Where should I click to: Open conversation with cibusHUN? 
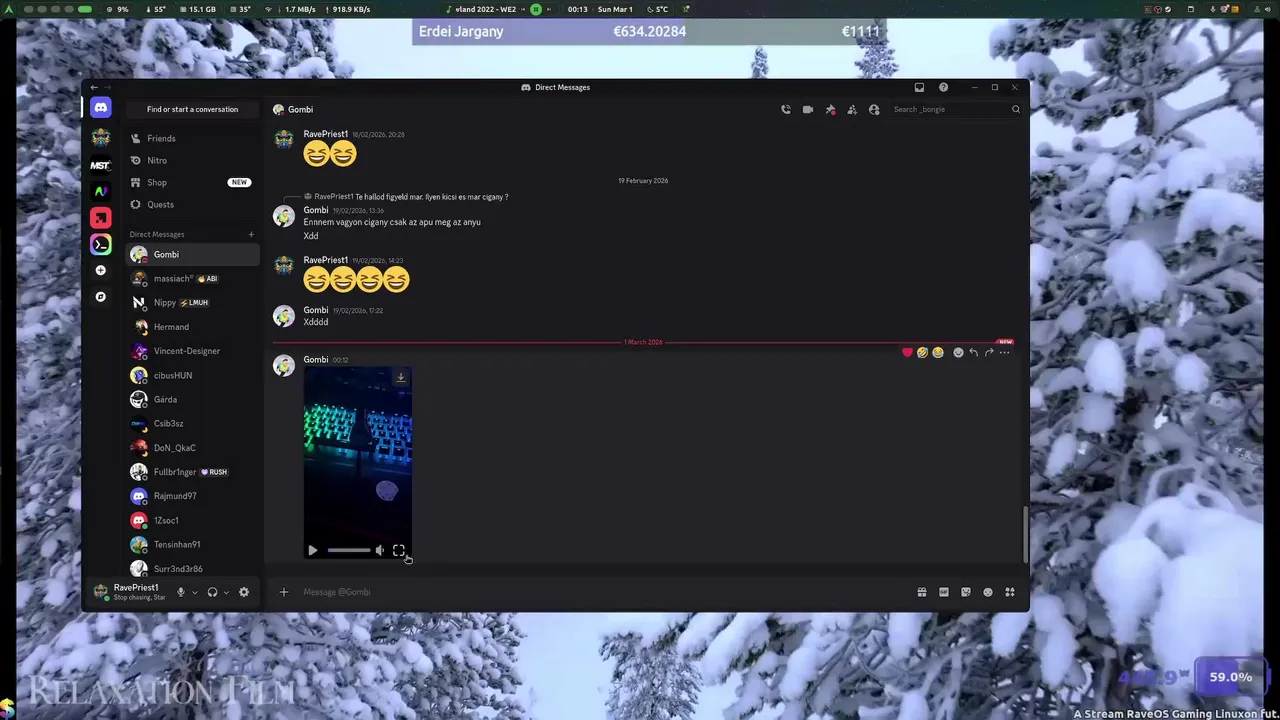[x=193, y=375]
